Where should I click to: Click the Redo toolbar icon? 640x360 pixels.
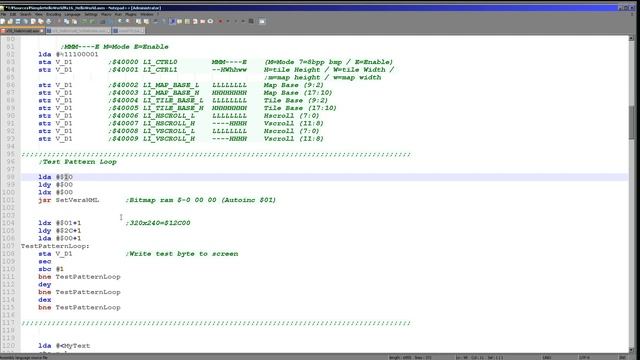[x=93, y=21]
